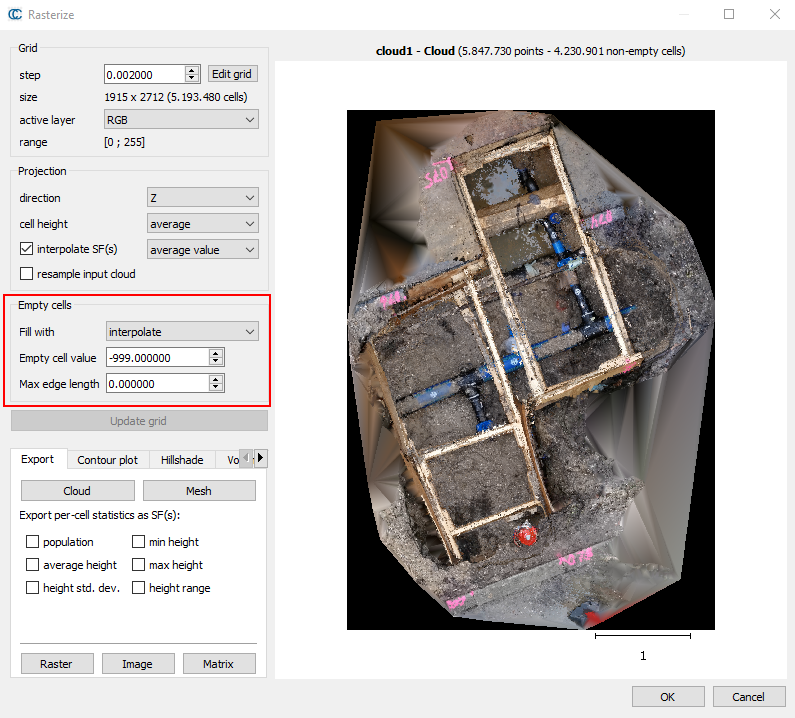Viewport: 795px width, 718px height.
Task: Confirm with the OK button
Action: click(667, 697)
